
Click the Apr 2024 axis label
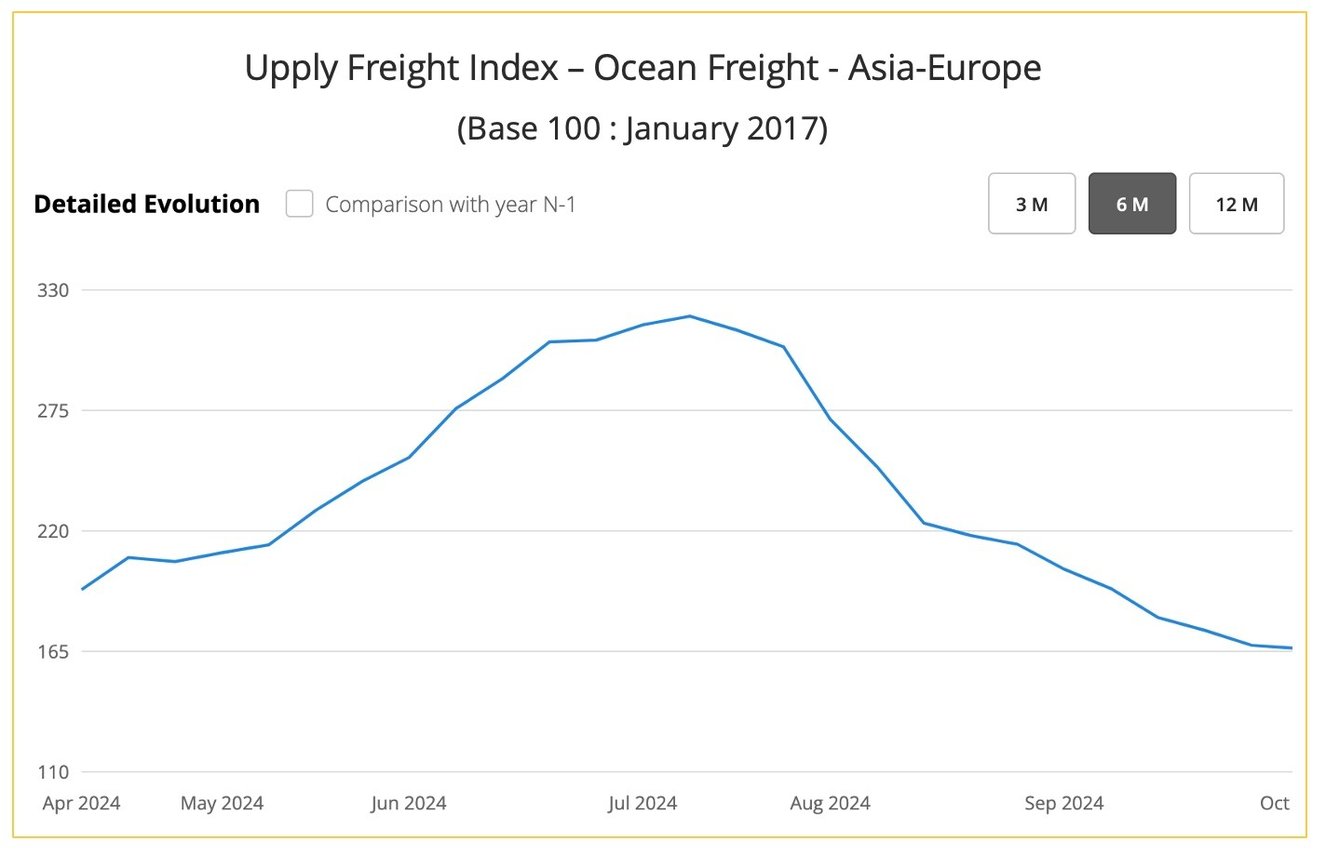[x=82, y=803]
